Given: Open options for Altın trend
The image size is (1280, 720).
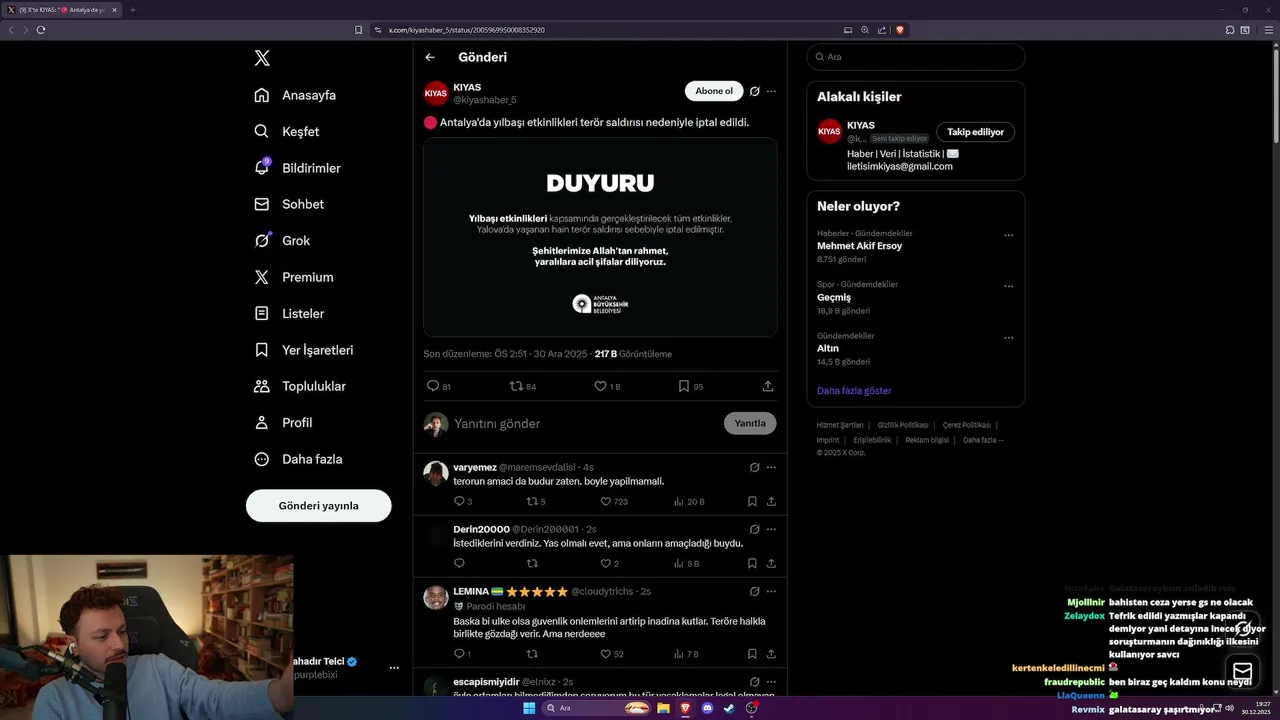Looking at the screenshot, I should 1008,338.
